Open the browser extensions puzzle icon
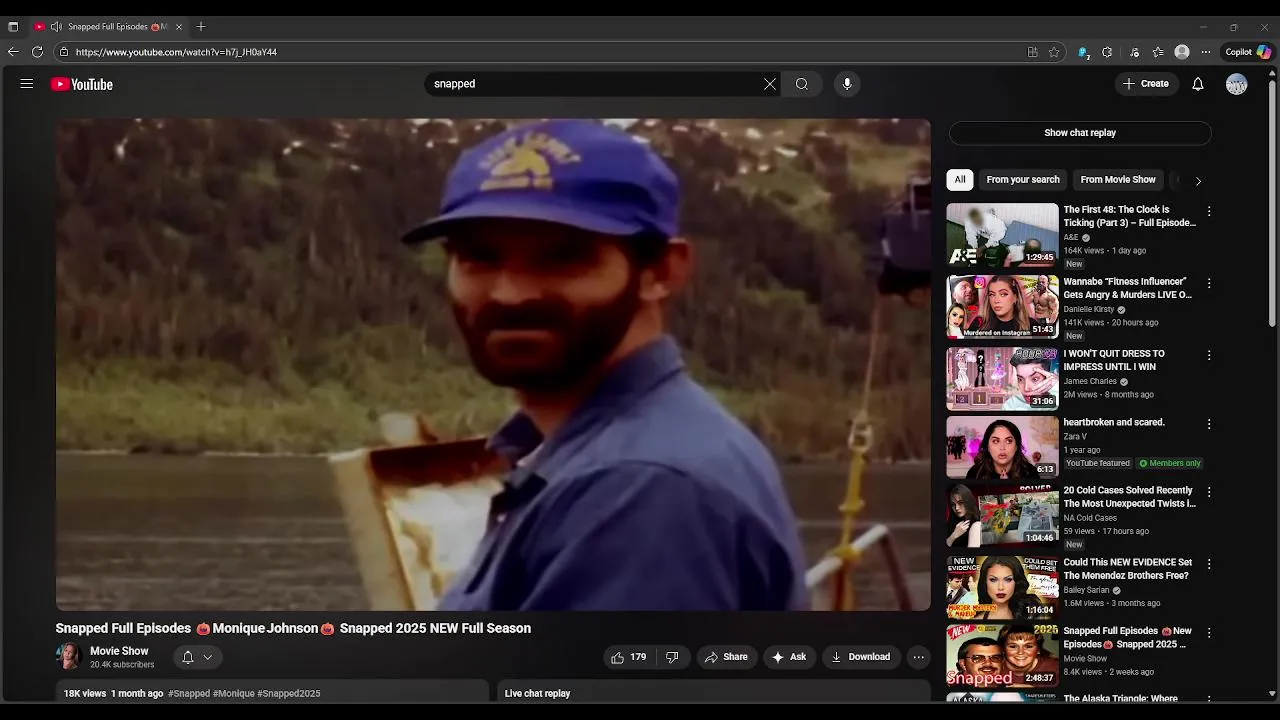1280x720 pixels. [1107, 52]
